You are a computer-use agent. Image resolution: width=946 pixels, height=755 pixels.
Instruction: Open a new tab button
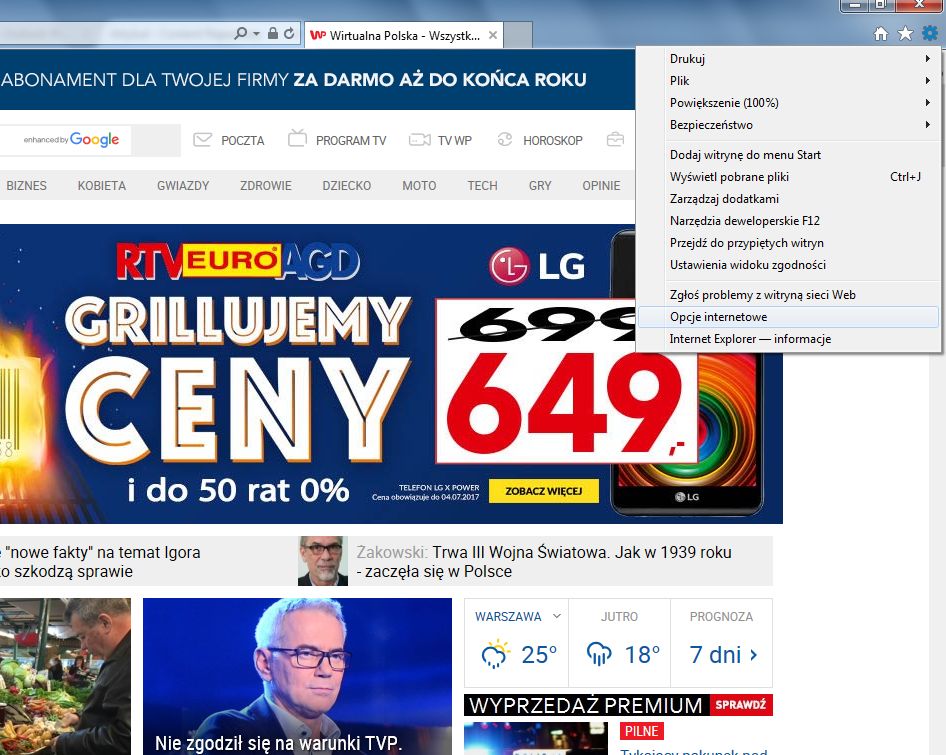click(518, 35)
